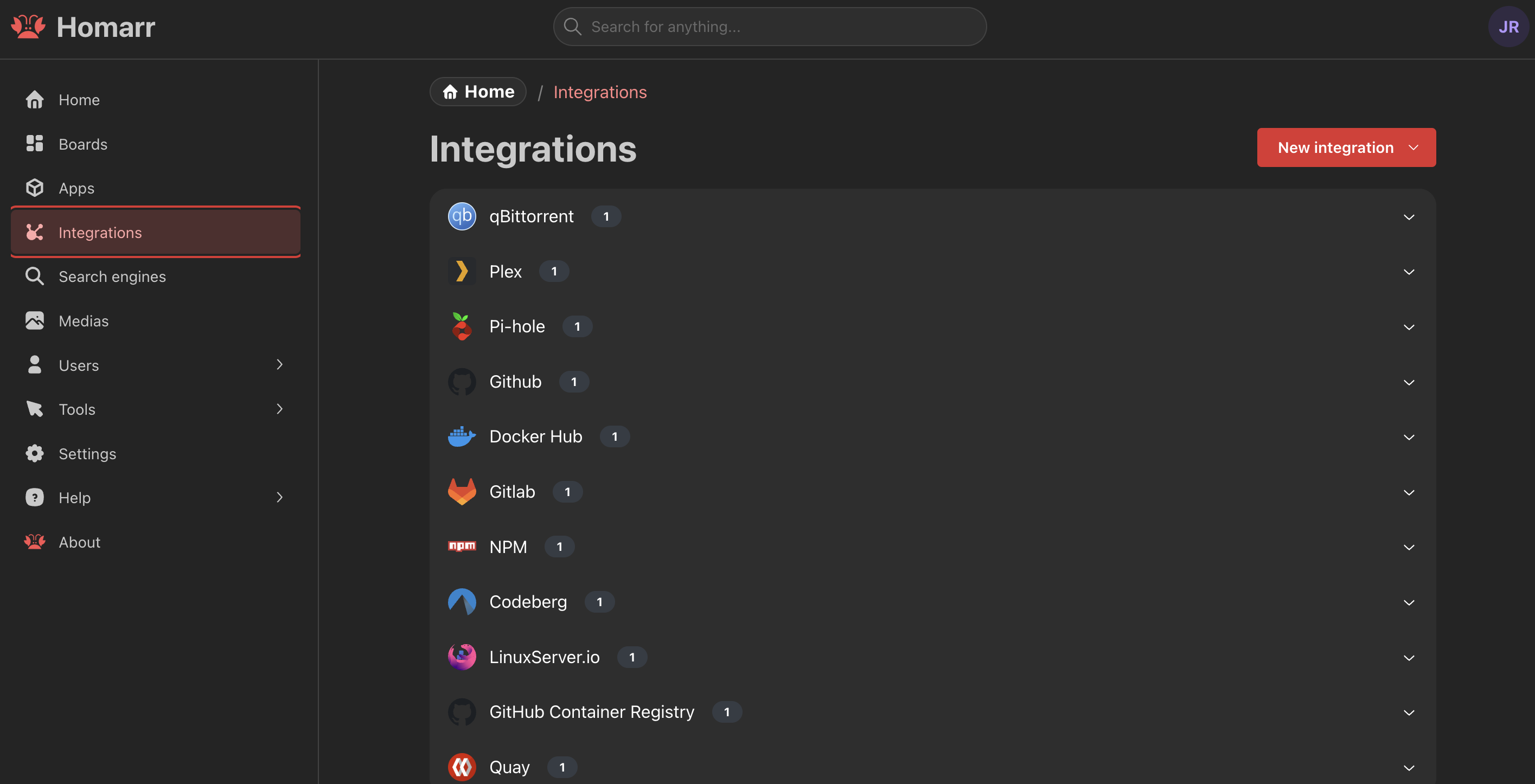Image resolution: width=1535 pixels, height=784 pixels.
Task: Collapse chevron next to GitHub Container Registry
Action: (1409, 712)
